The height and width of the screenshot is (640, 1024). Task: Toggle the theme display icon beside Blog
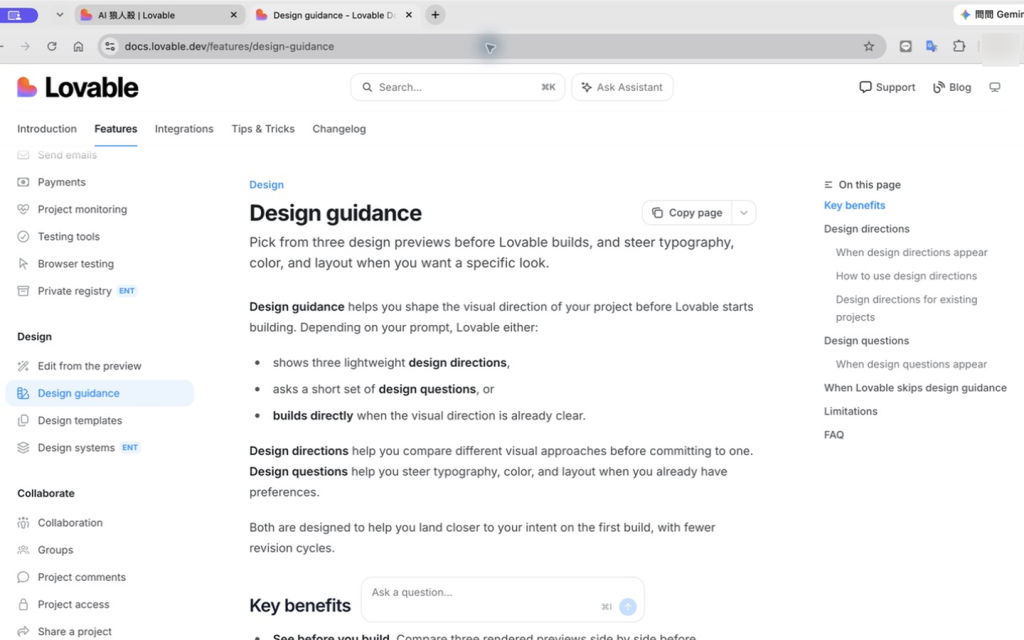[x=995, y=88]
